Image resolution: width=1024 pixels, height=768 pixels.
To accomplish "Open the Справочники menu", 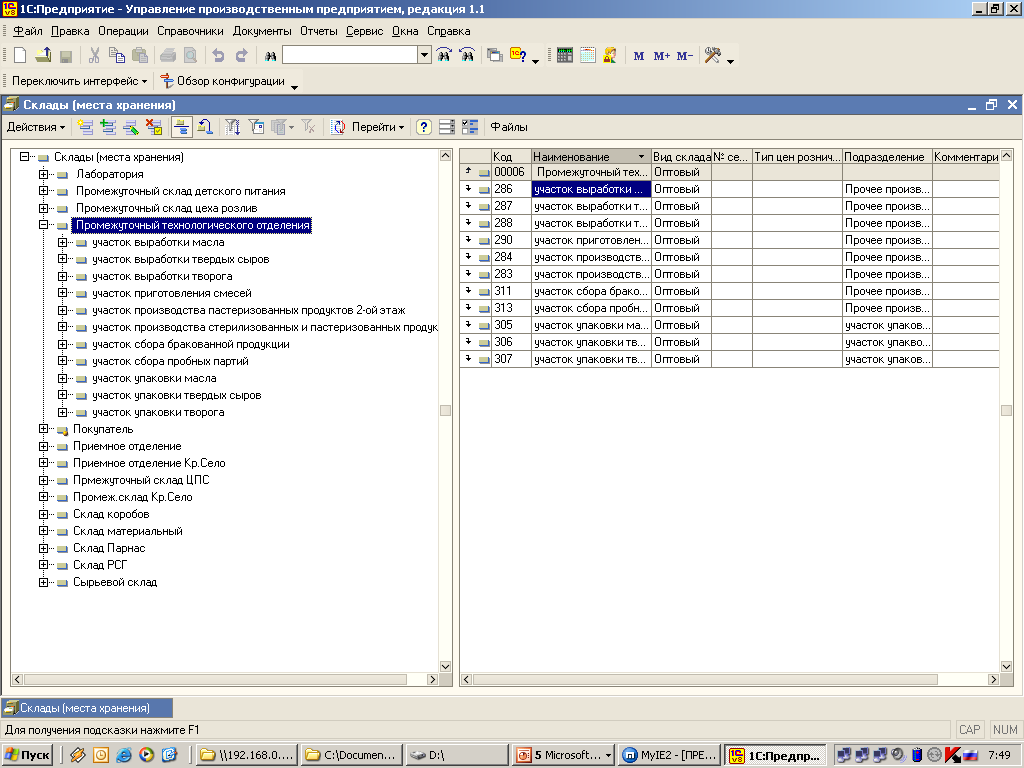I will click(190, 31).
